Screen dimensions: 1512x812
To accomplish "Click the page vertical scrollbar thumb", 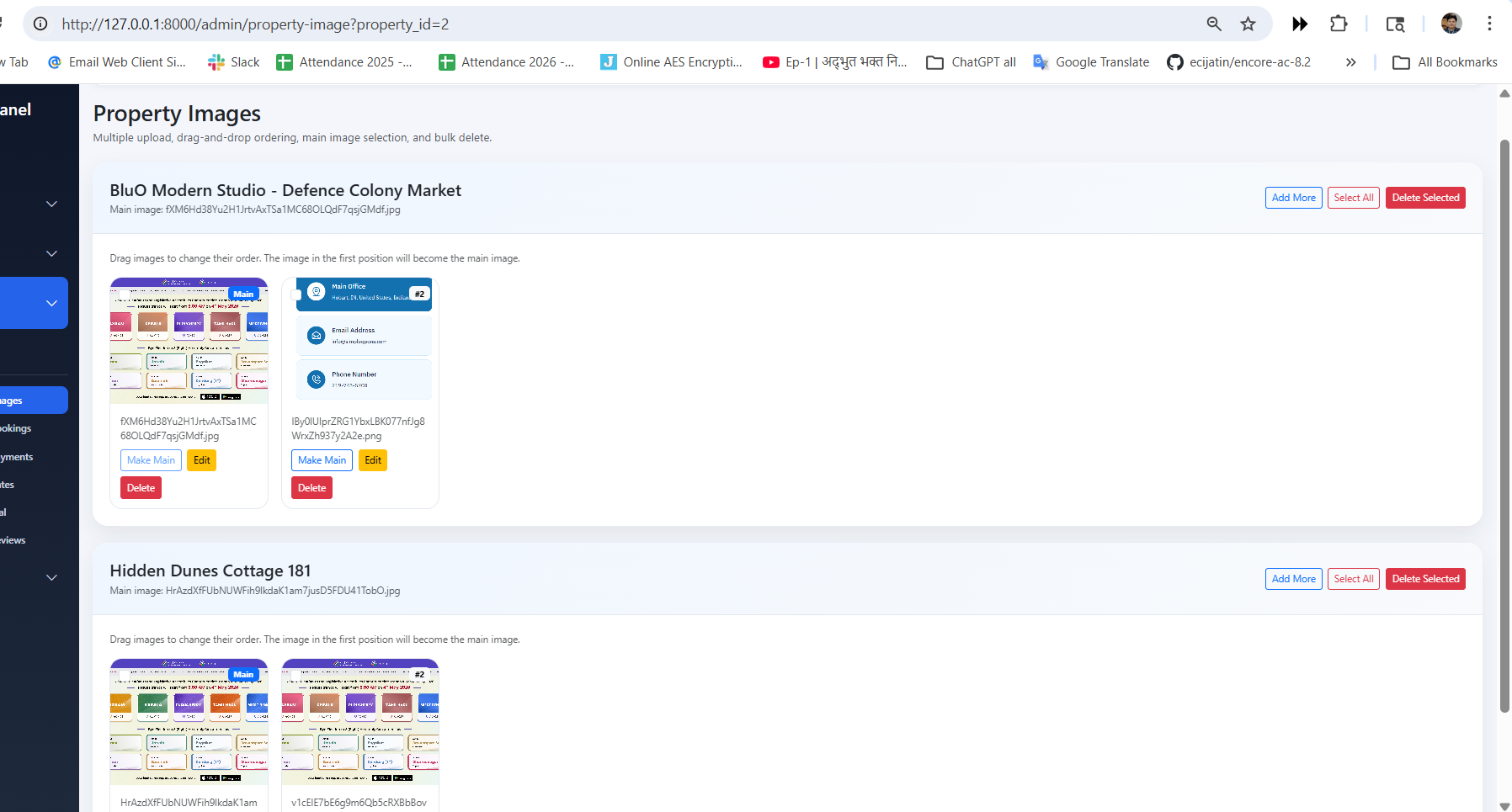I will click(1504, 421).
